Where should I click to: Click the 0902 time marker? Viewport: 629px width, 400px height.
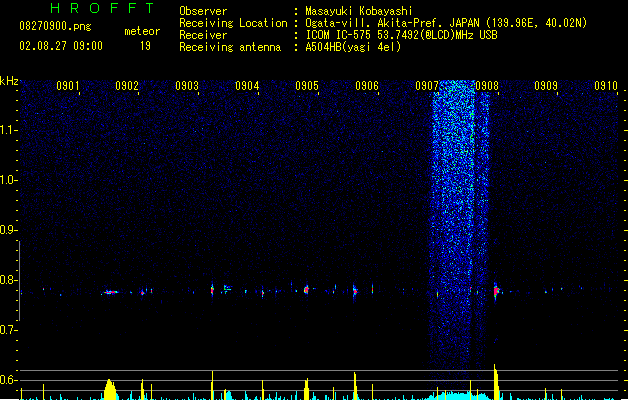point(127,86)
